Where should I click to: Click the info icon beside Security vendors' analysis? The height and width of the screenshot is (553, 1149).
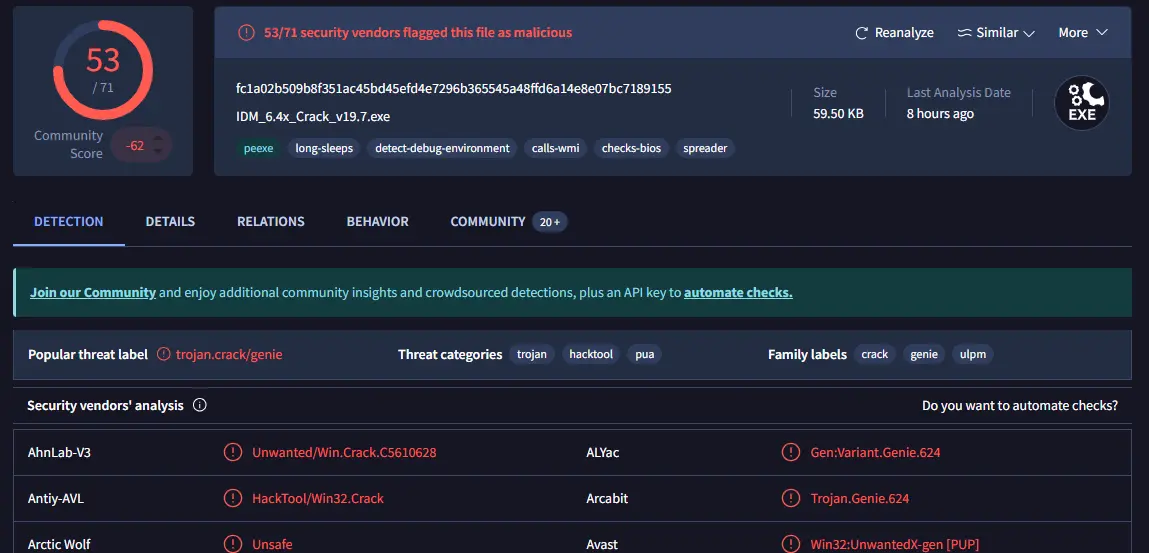[199, 405]
